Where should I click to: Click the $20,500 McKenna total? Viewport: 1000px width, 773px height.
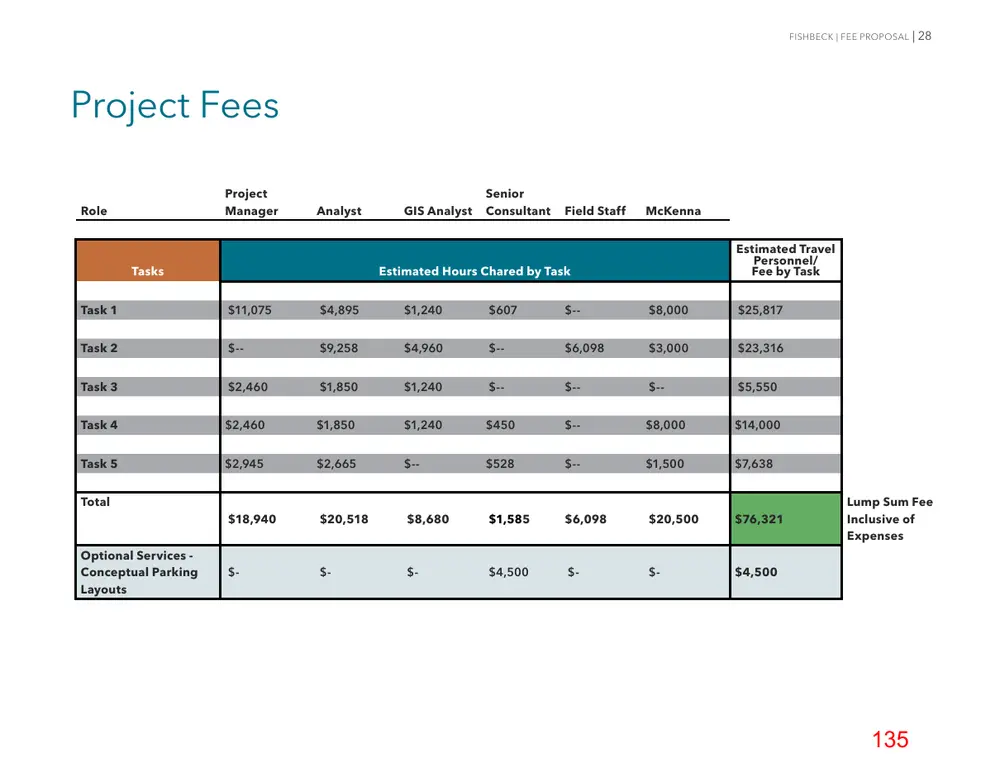(x=673, y=519)
